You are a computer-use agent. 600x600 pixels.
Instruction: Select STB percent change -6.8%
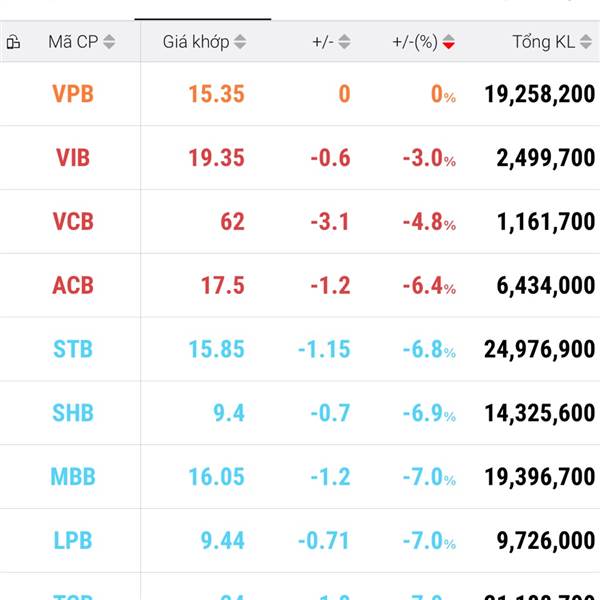click(x=429, y=349)
